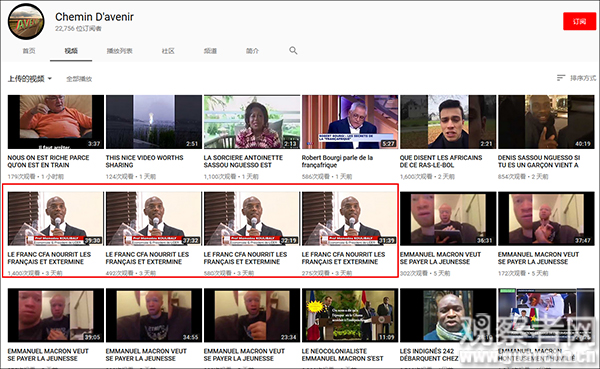Open the 3:37 video thumbnail

click(55, 122)
